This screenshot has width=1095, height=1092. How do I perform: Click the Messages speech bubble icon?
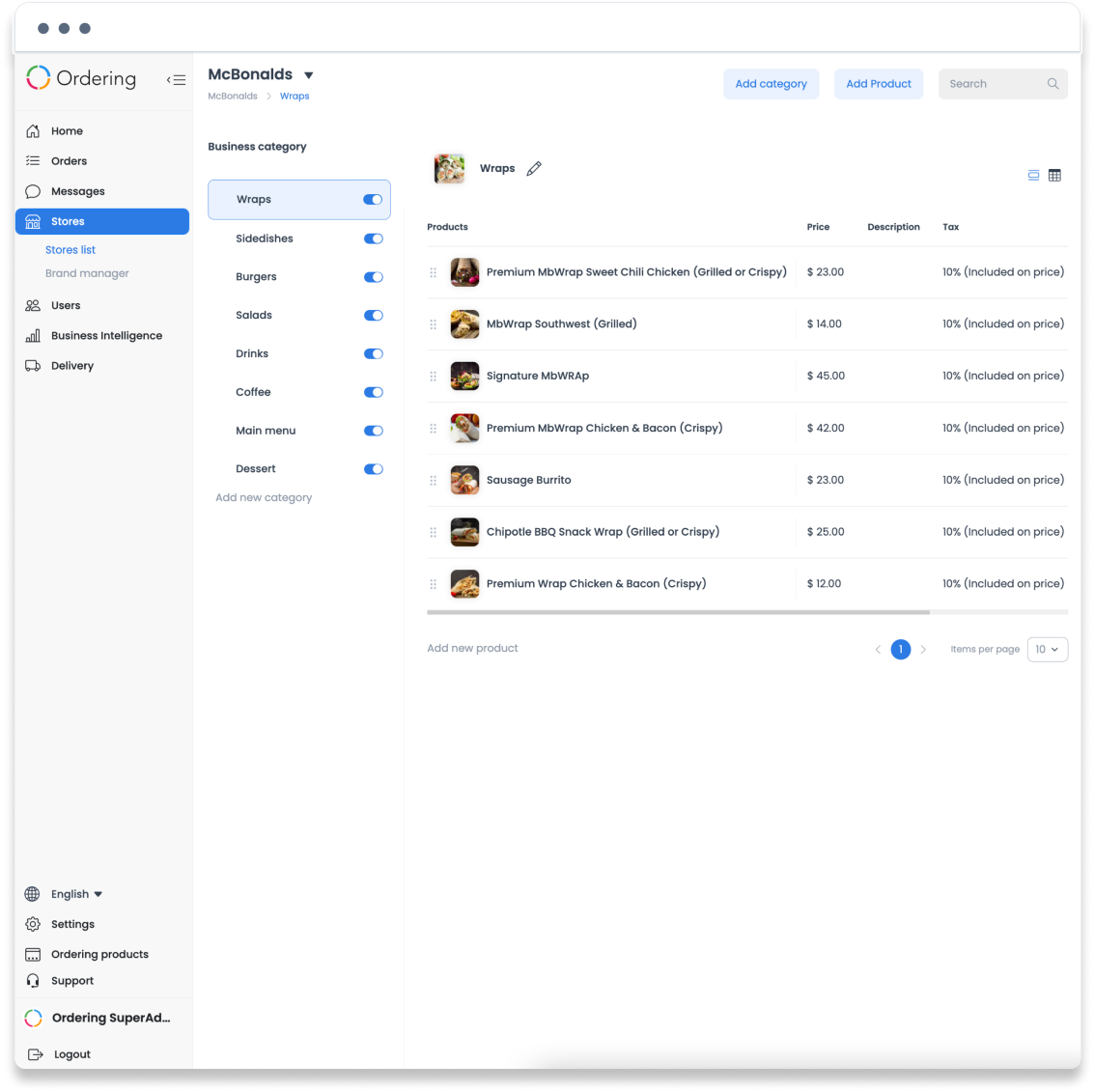[33, 191]
